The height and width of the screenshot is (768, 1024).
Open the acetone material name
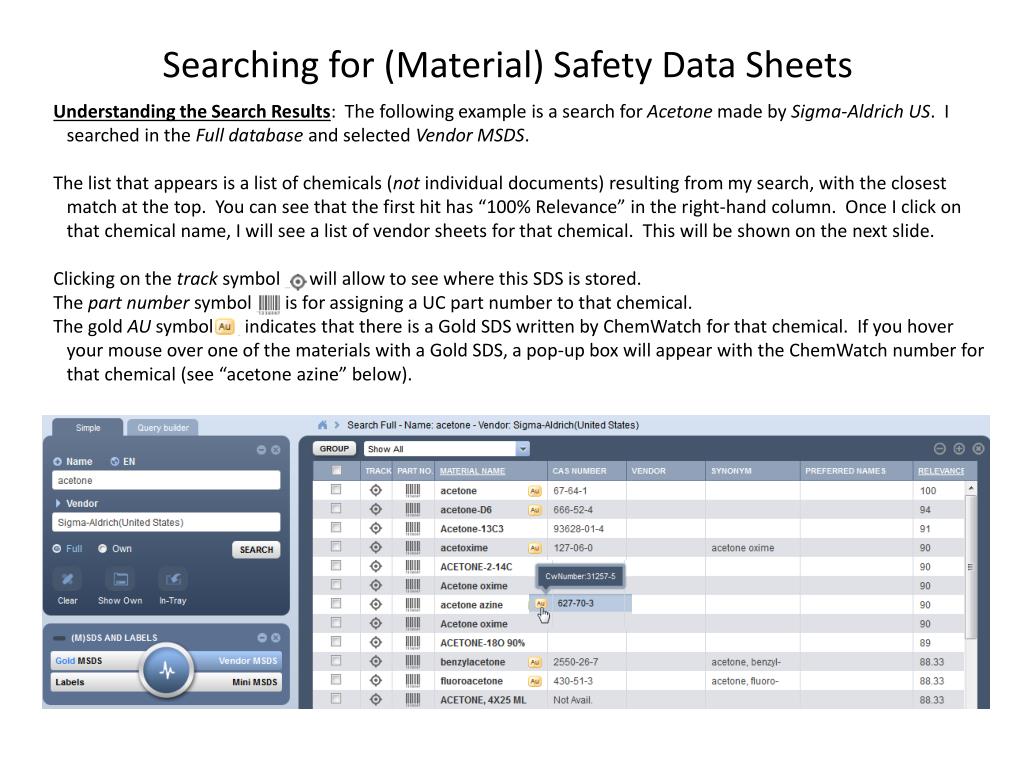point(458,491)
